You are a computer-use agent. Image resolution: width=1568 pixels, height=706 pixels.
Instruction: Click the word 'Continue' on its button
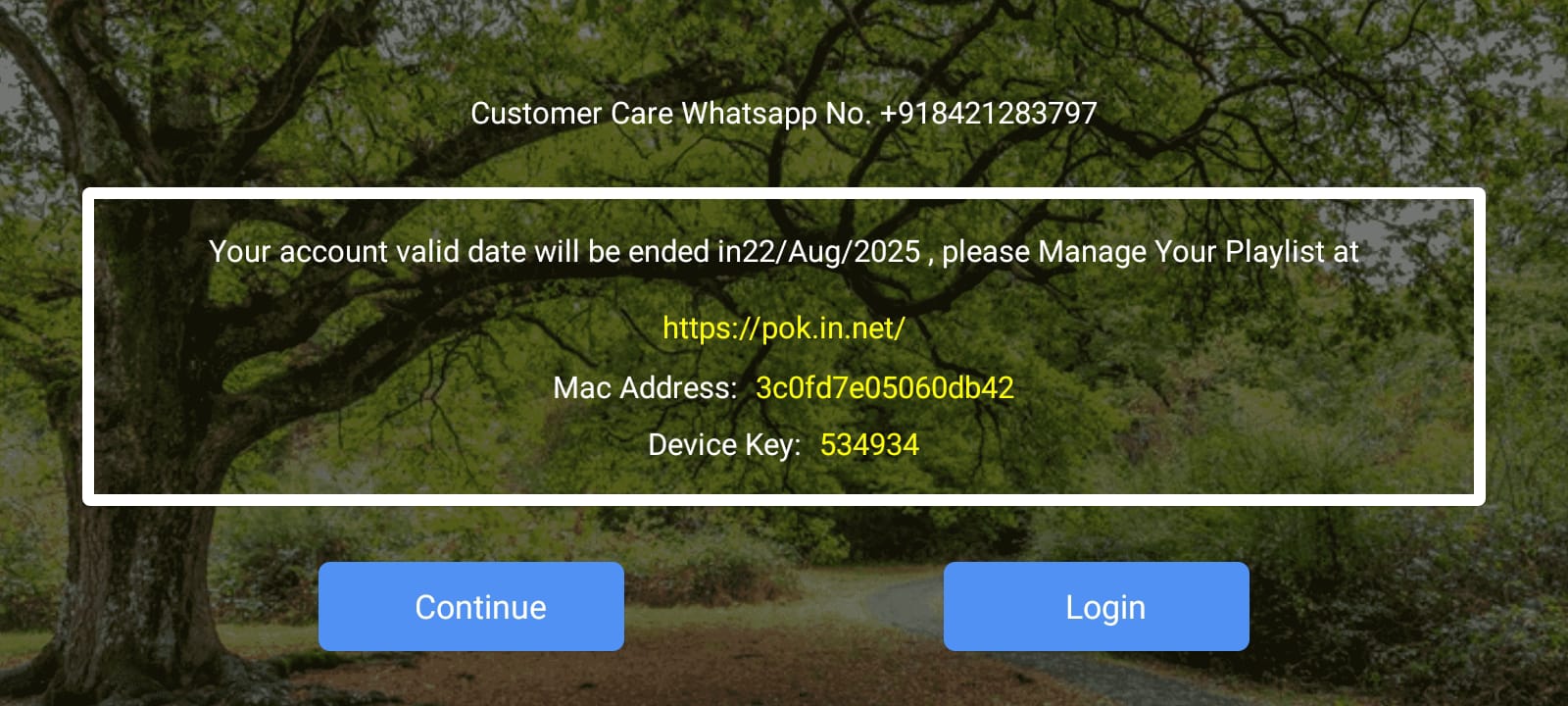(480, 607)
